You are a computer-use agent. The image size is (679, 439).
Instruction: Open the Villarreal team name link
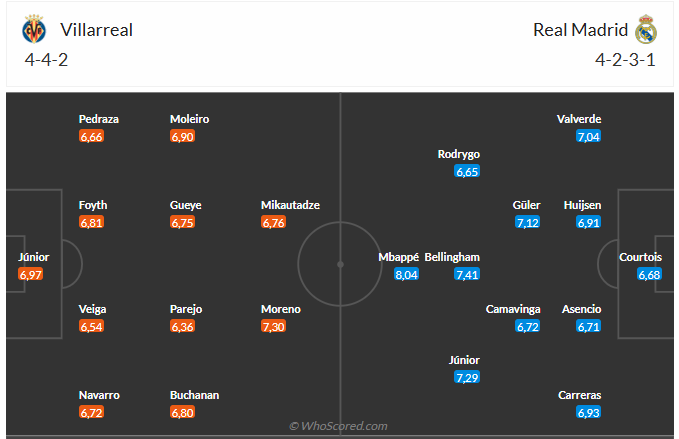95,30
